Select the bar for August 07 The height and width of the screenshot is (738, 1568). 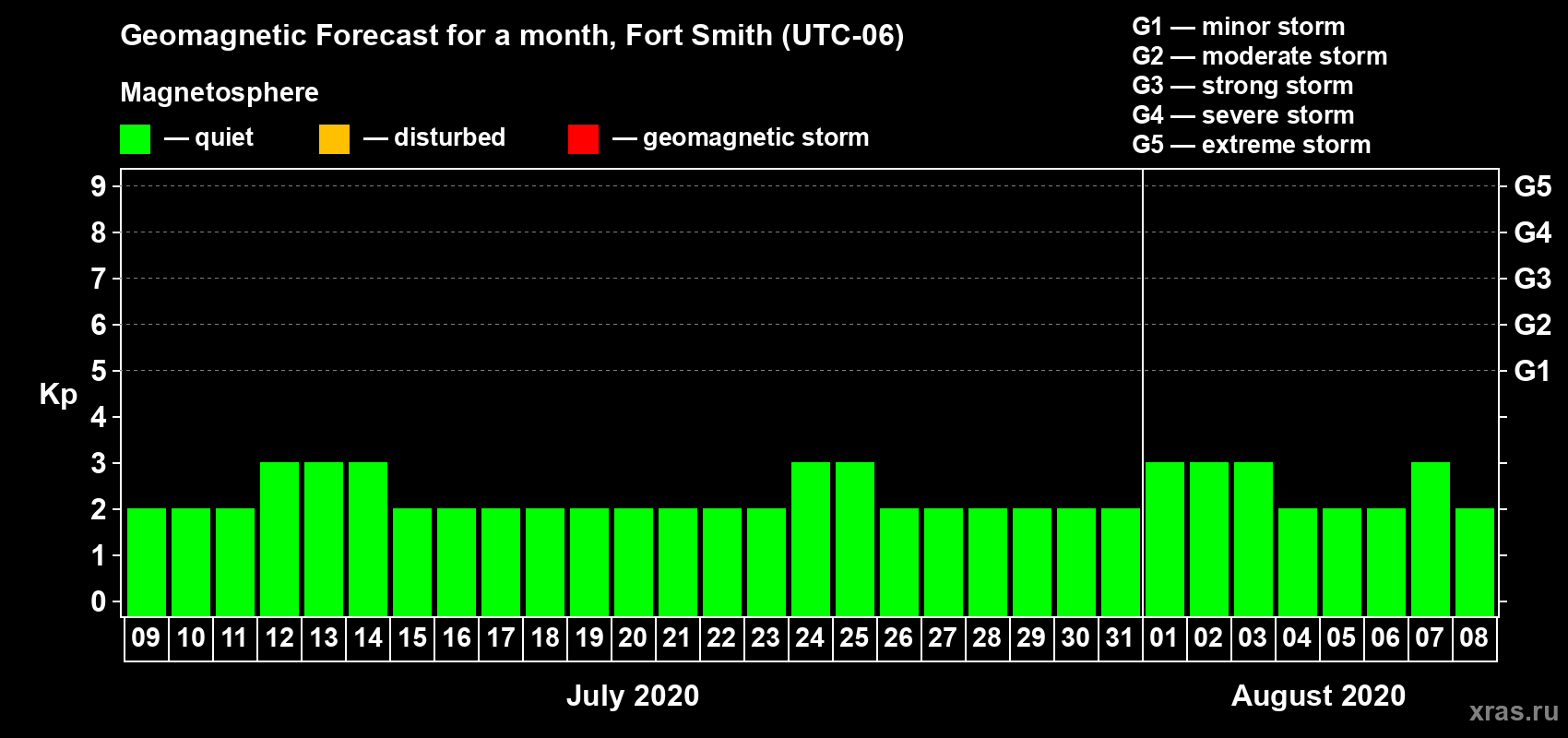pyautogui.click(x=1431, y=539)
